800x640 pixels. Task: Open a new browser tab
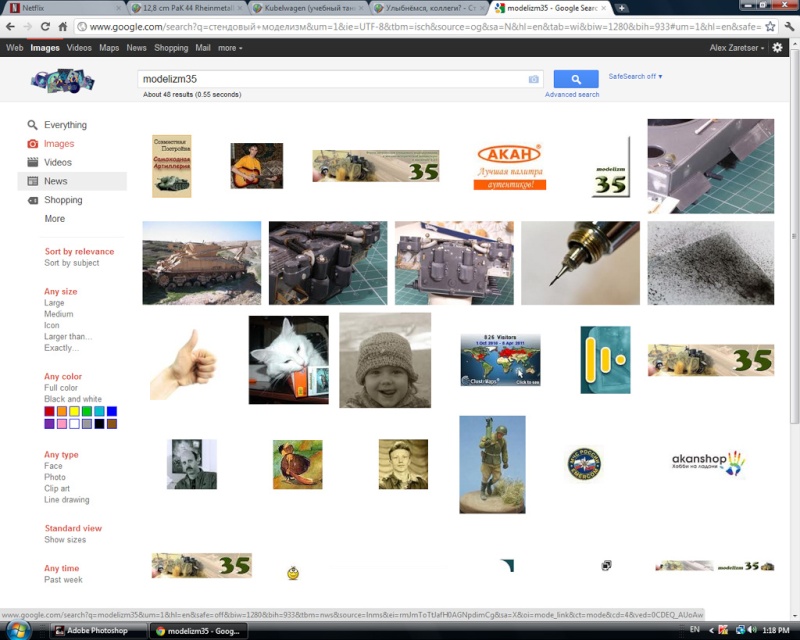(621, 8)
